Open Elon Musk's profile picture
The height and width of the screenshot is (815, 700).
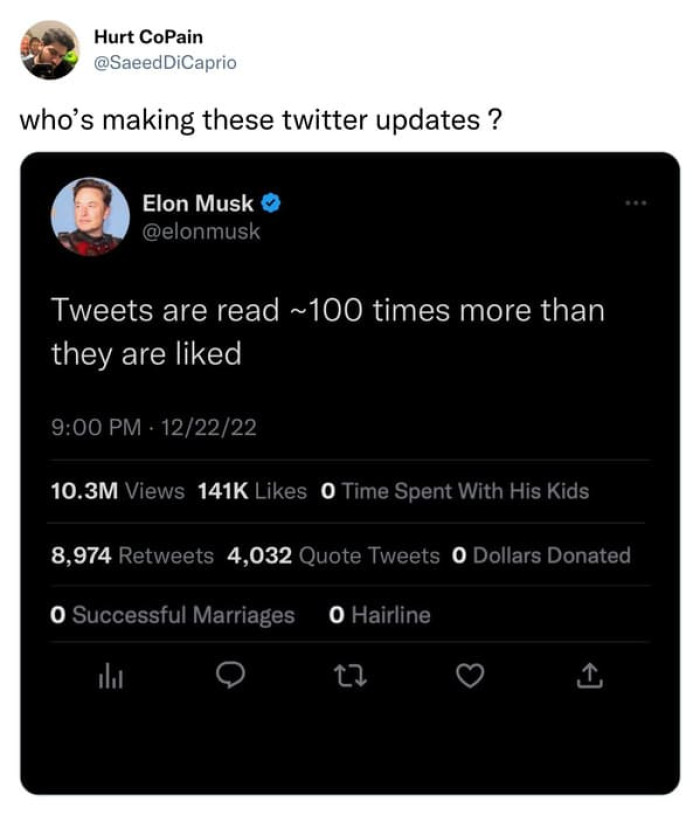click(x=90, y=217)
